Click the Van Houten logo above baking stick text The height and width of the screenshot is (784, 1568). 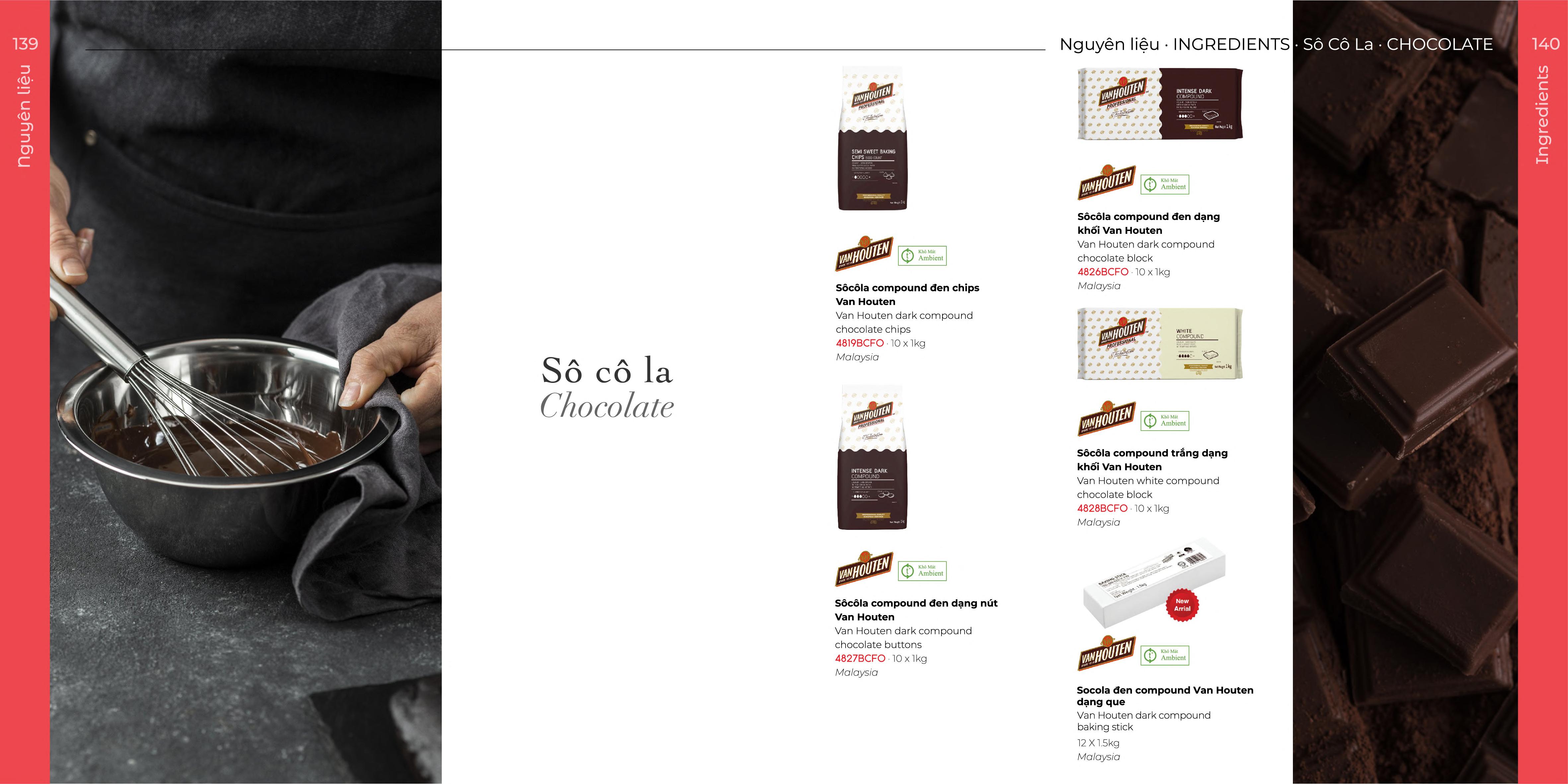pos(1106,653)
